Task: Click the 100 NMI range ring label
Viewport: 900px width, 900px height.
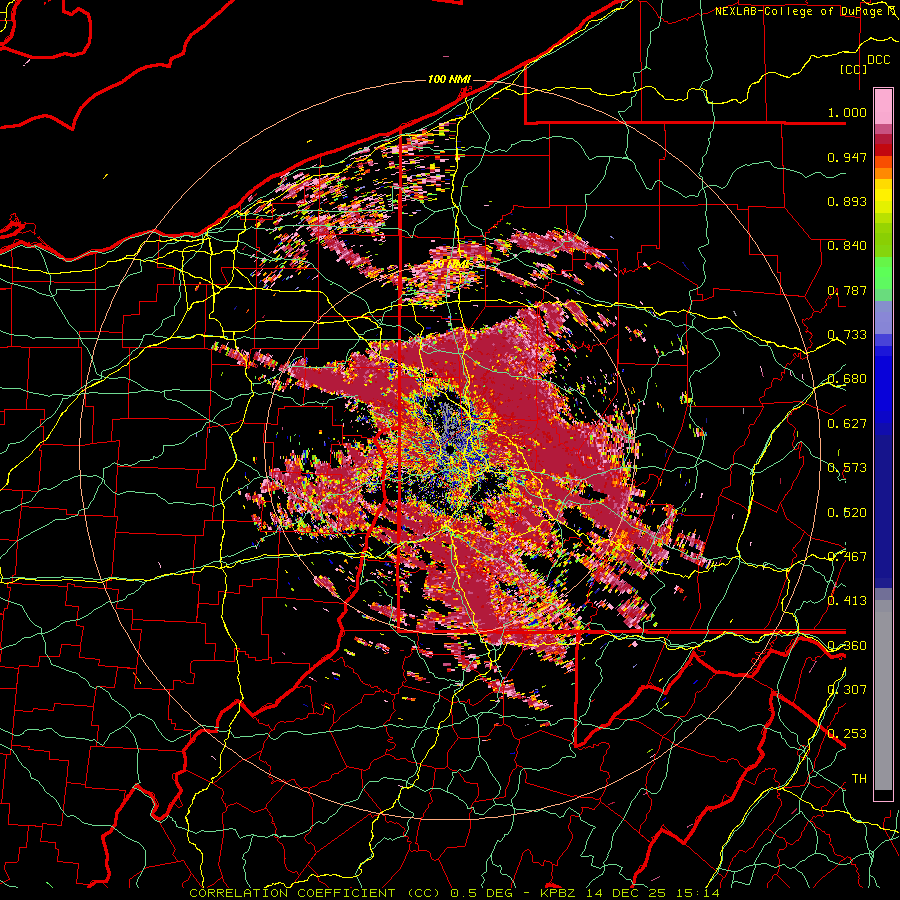Action: click(449, 79)
